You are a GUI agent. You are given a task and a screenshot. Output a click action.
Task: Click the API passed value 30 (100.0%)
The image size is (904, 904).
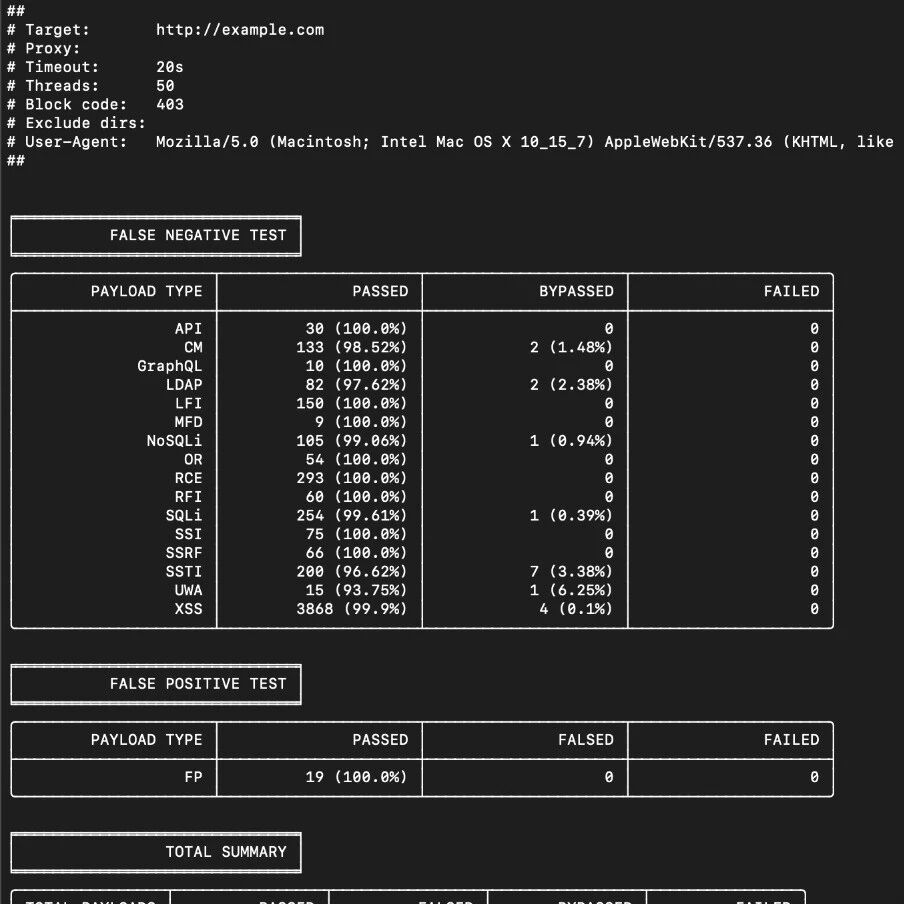[356, 329]
